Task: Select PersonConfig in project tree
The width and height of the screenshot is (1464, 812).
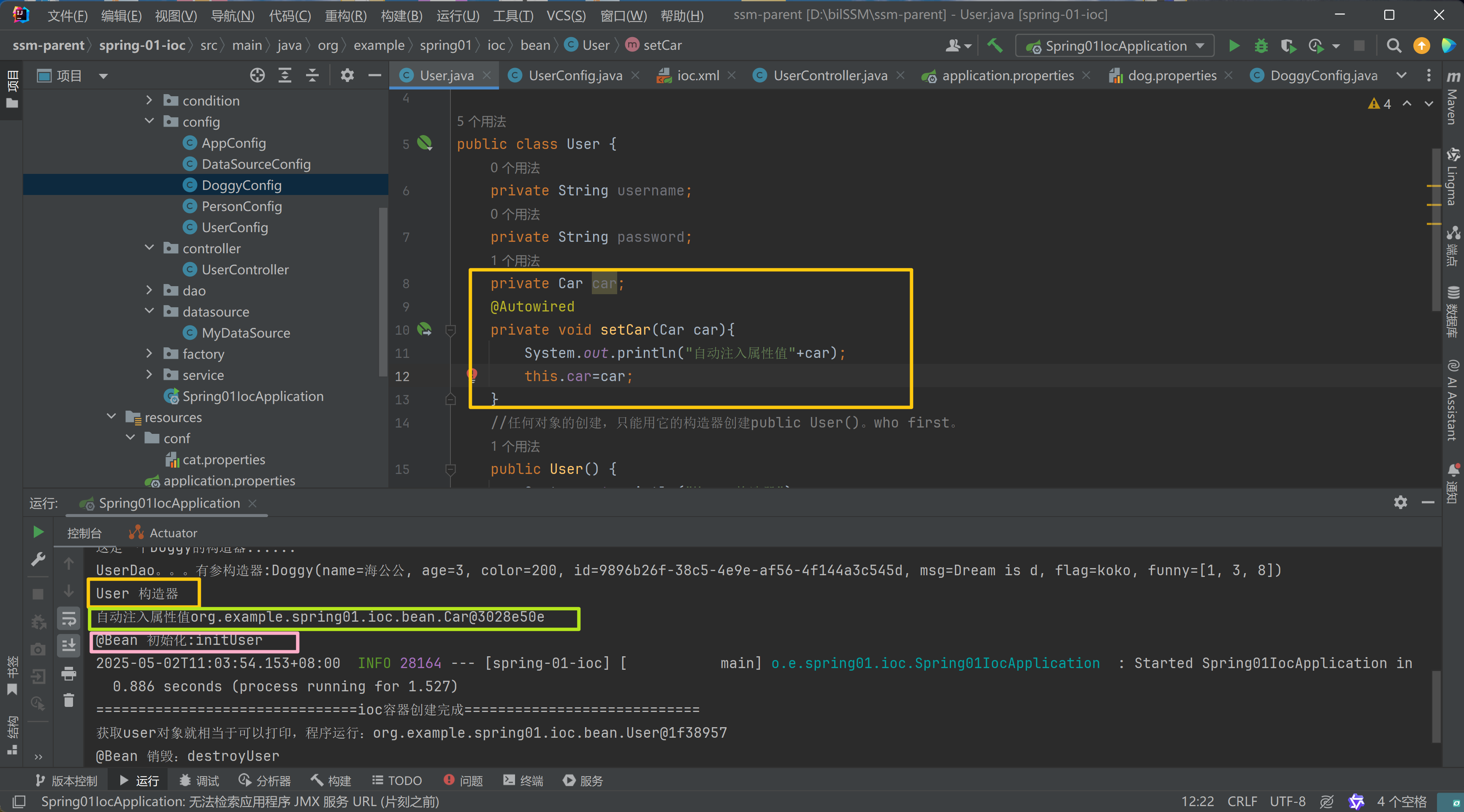Action: (241, 206)
